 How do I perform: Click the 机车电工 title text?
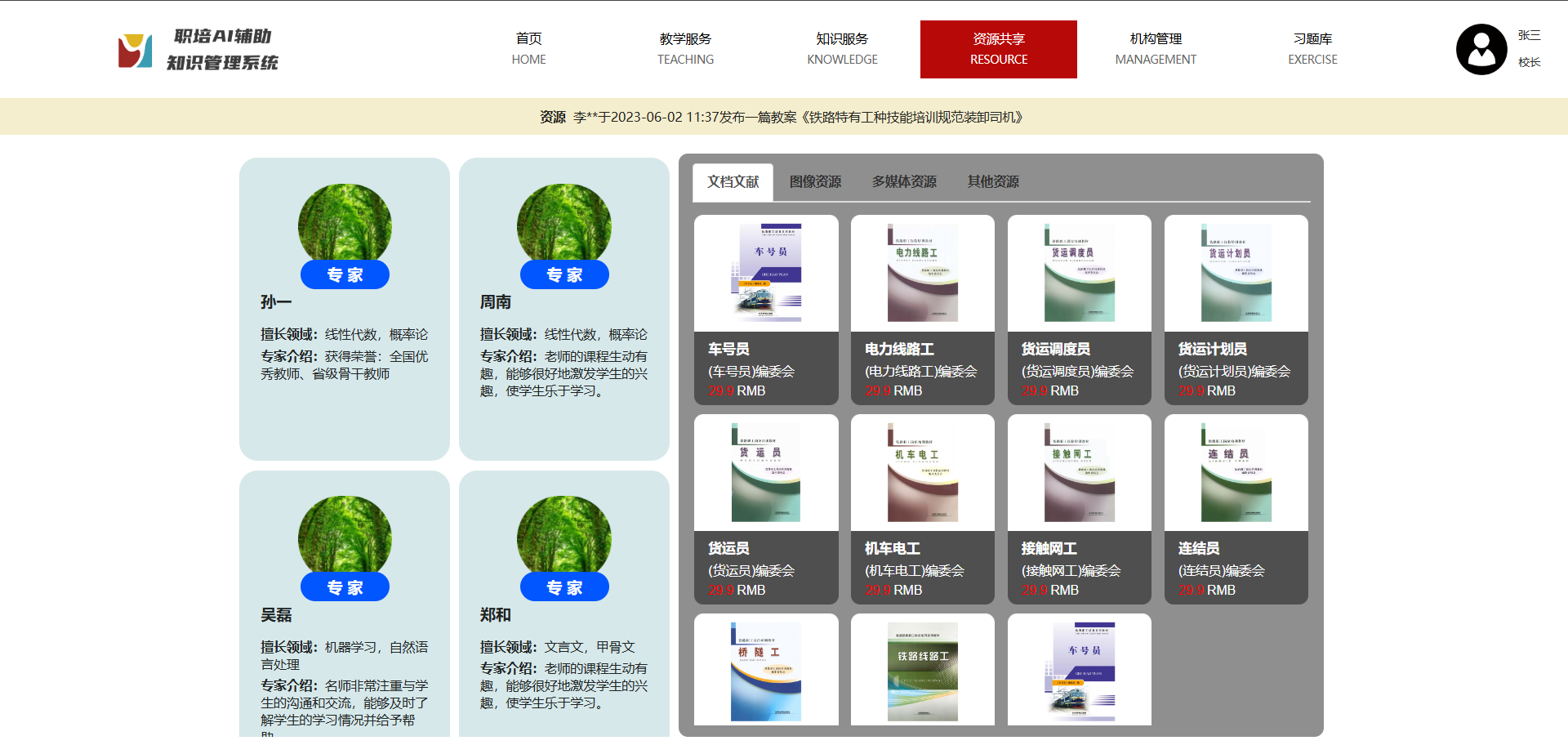893,548
